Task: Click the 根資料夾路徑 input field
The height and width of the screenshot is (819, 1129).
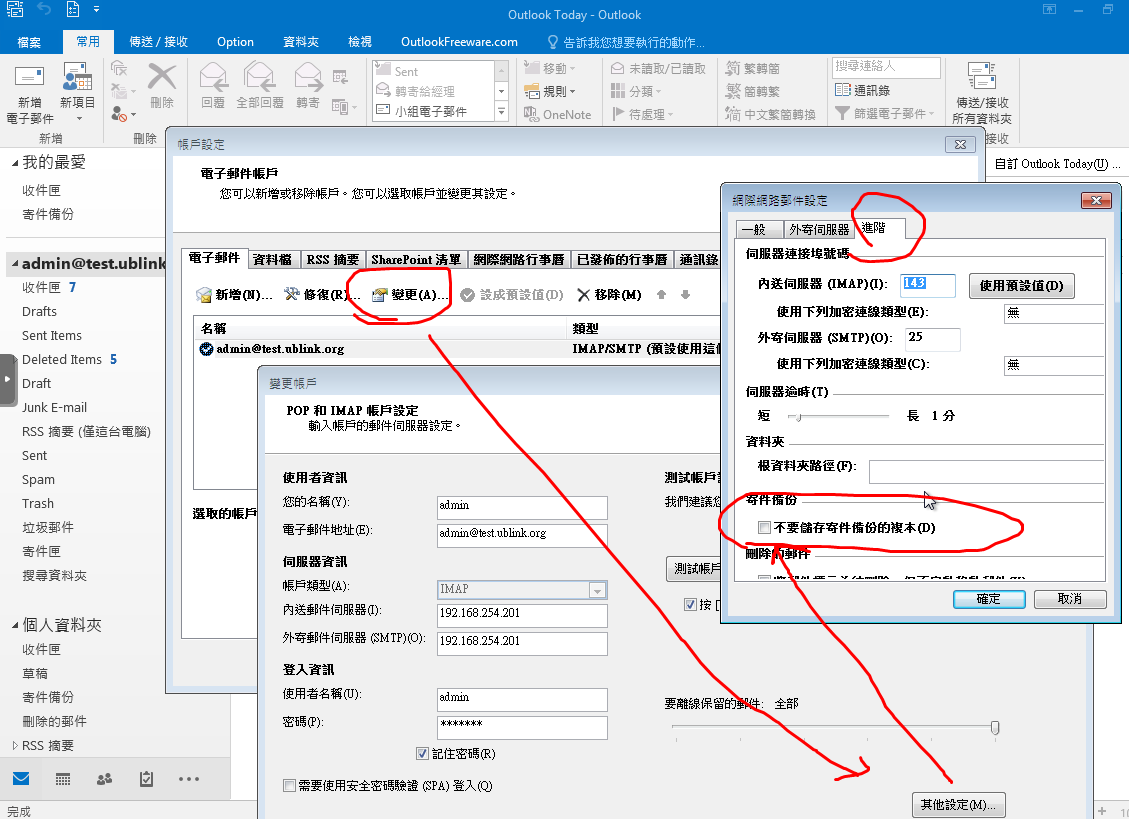Action: [985, 472]
